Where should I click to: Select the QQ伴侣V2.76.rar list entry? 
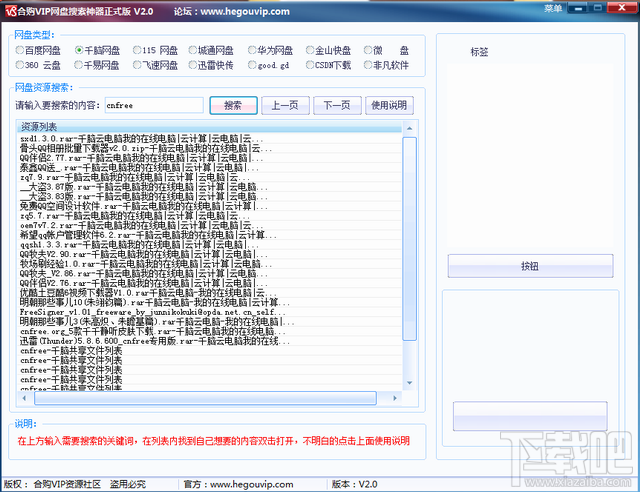pos(209,283)
